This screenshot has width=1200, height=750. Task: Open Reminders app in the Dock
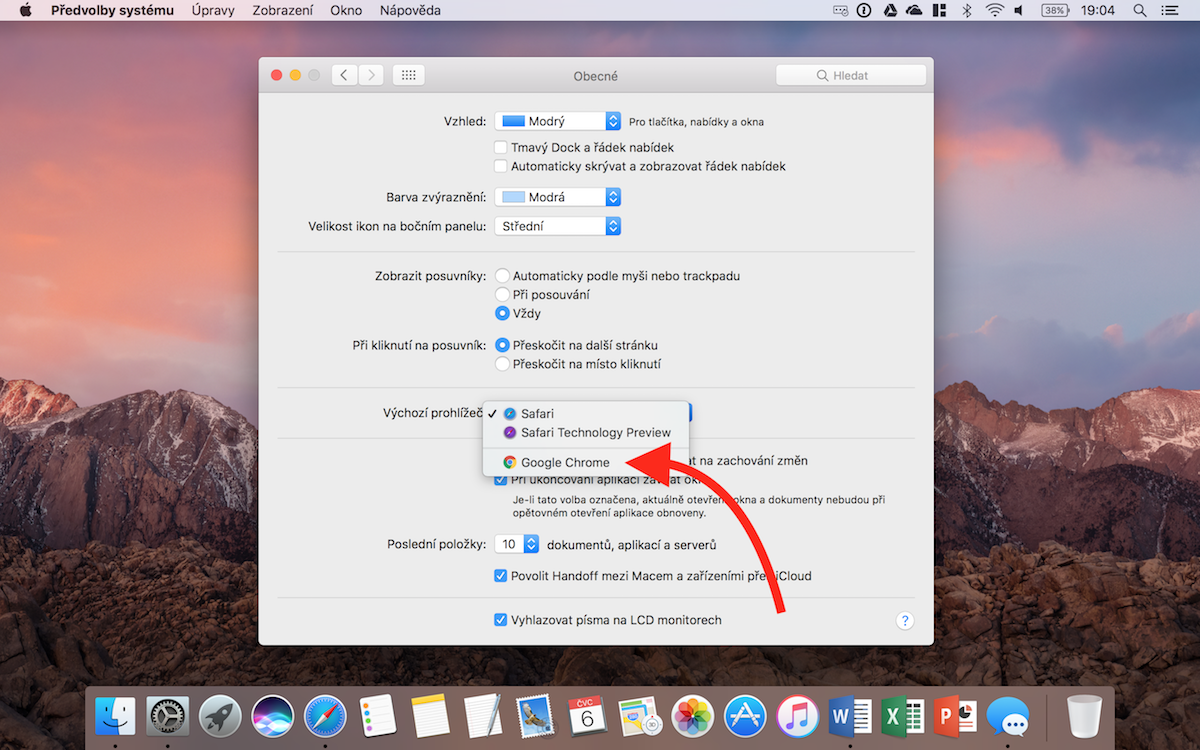(x=378, y=716)
